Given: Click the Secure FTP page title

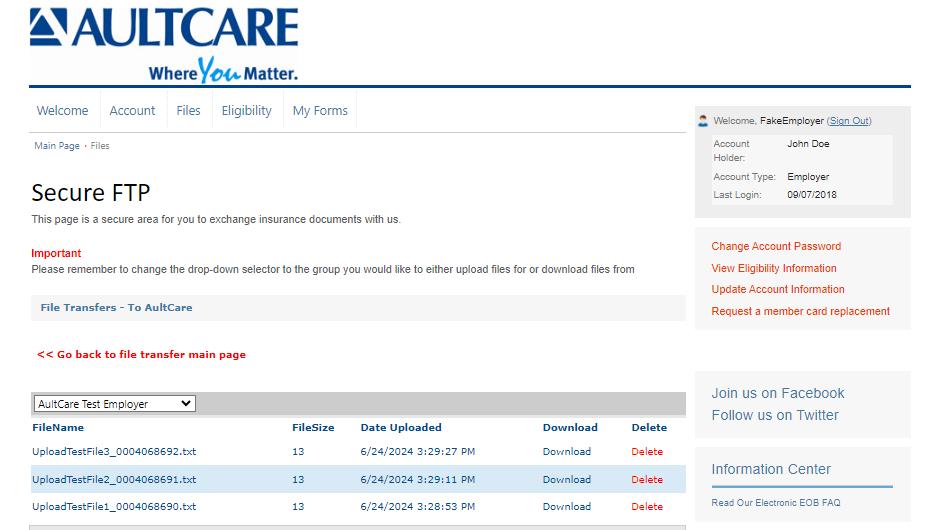Looking at the screenshot, I should point(90,193).
